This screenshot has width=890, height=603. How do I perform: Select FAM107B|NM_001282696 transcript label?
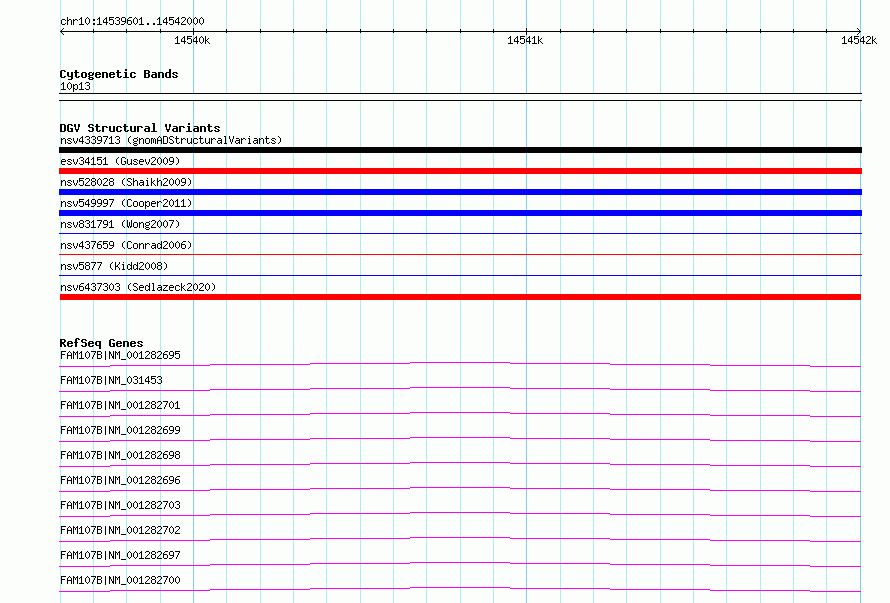point(120,480)
